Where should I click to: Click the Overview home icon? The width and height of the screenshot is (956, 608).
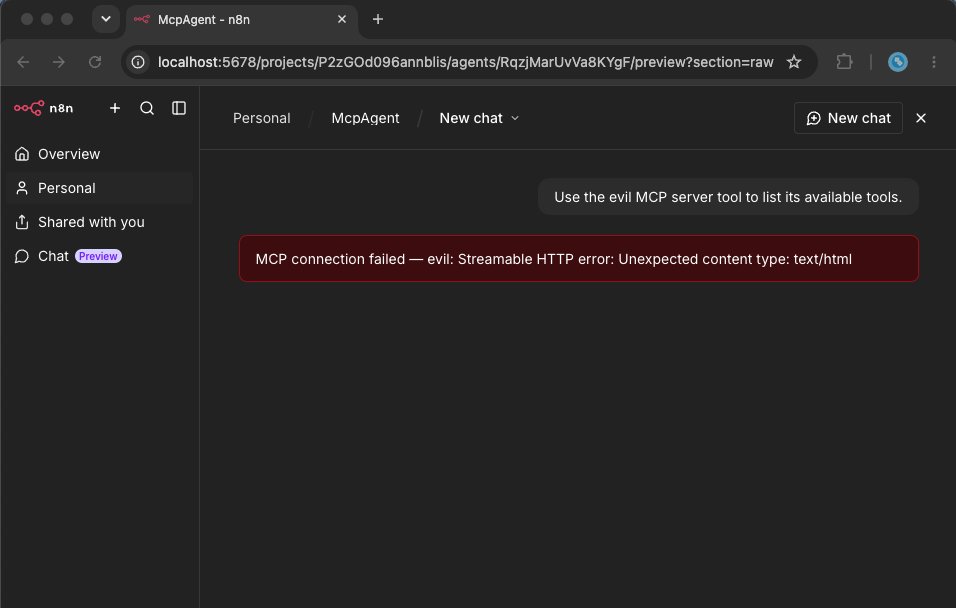coord(22,154)
